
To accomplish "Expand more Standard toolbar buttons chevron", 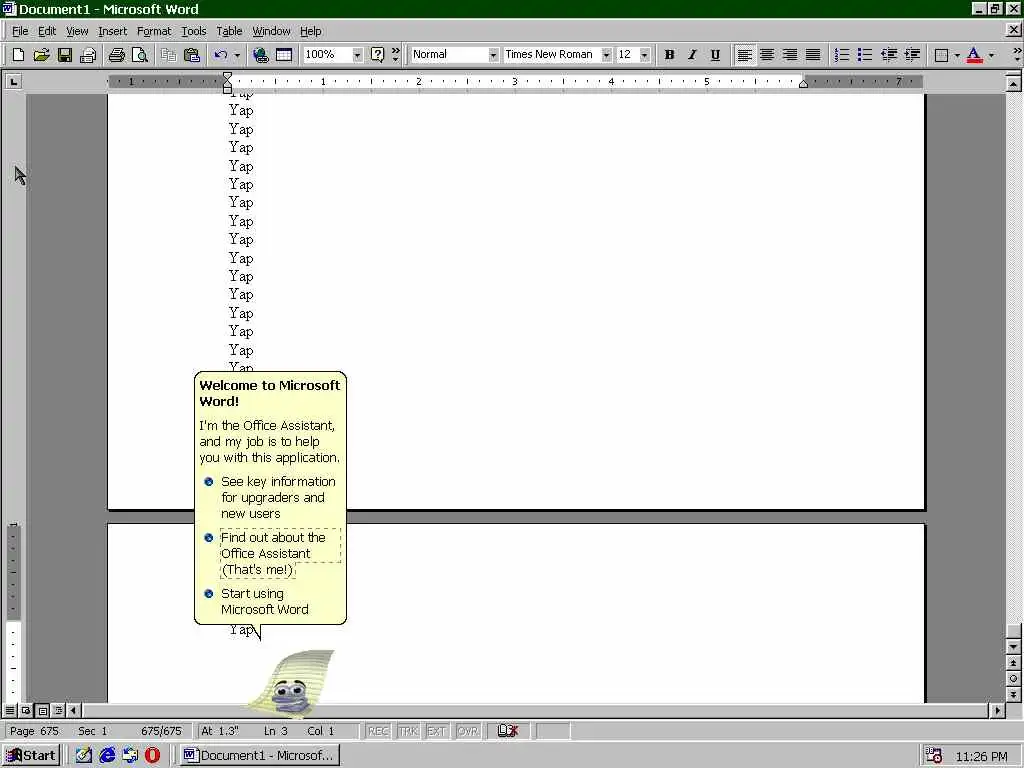I will click(x=396, y=55).
